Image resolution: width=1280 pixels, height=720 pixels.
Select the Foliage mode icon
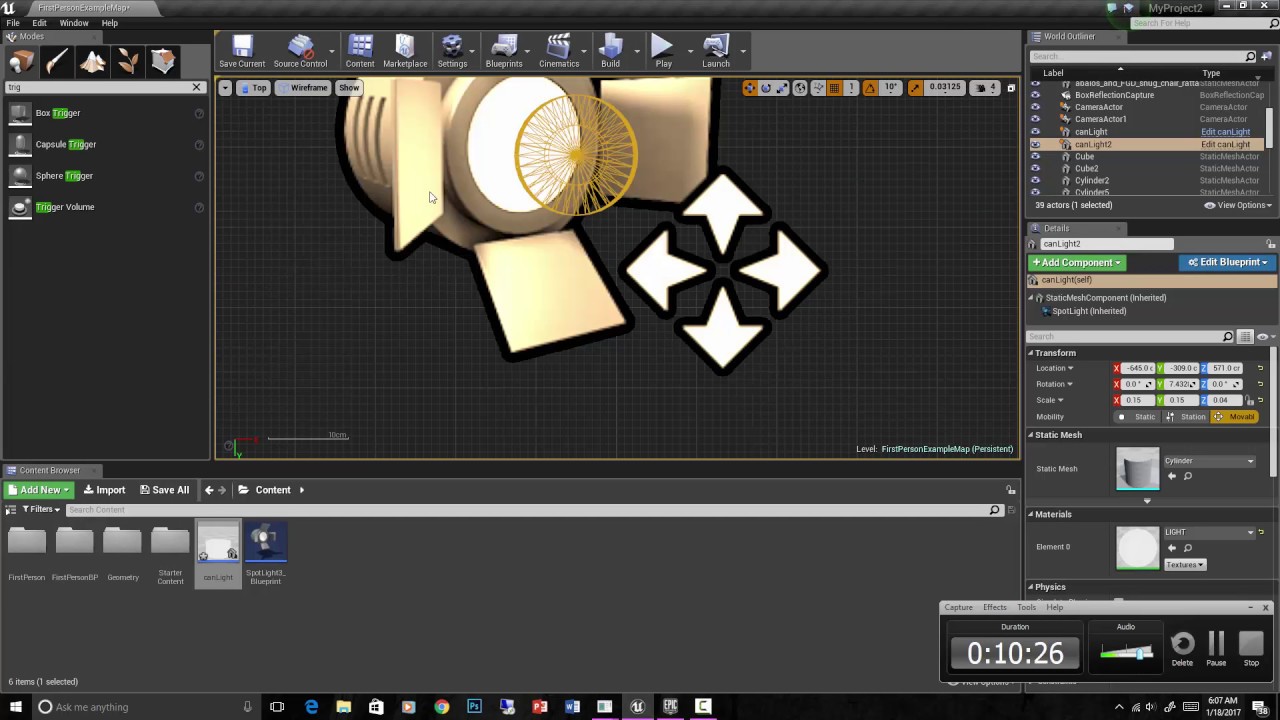[128, 62]
